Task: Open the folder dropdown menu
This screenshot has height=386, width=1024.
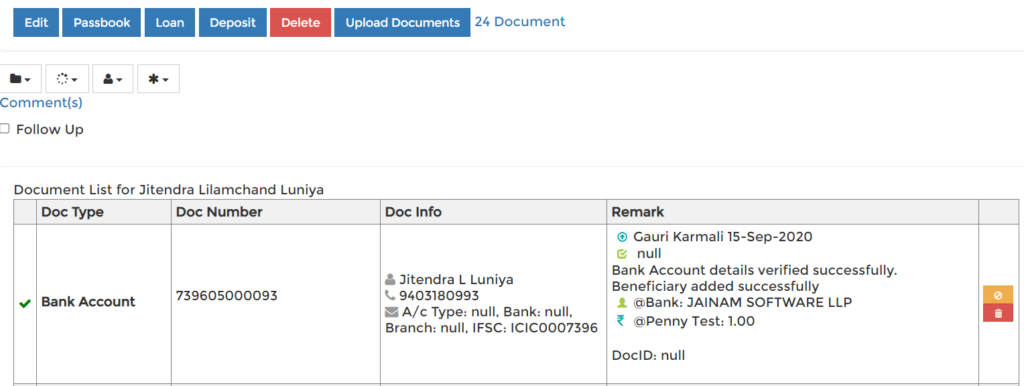Action: tap(21, 78)
